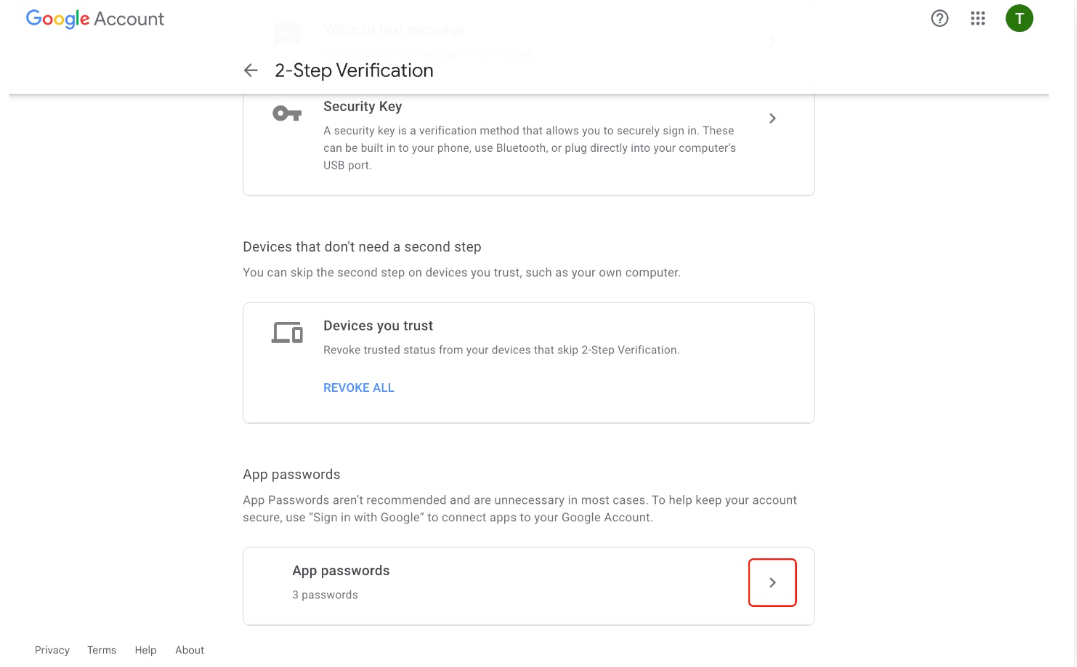Select the Security Key card title
Viewport: 1077px width, 667px height.
362,106
